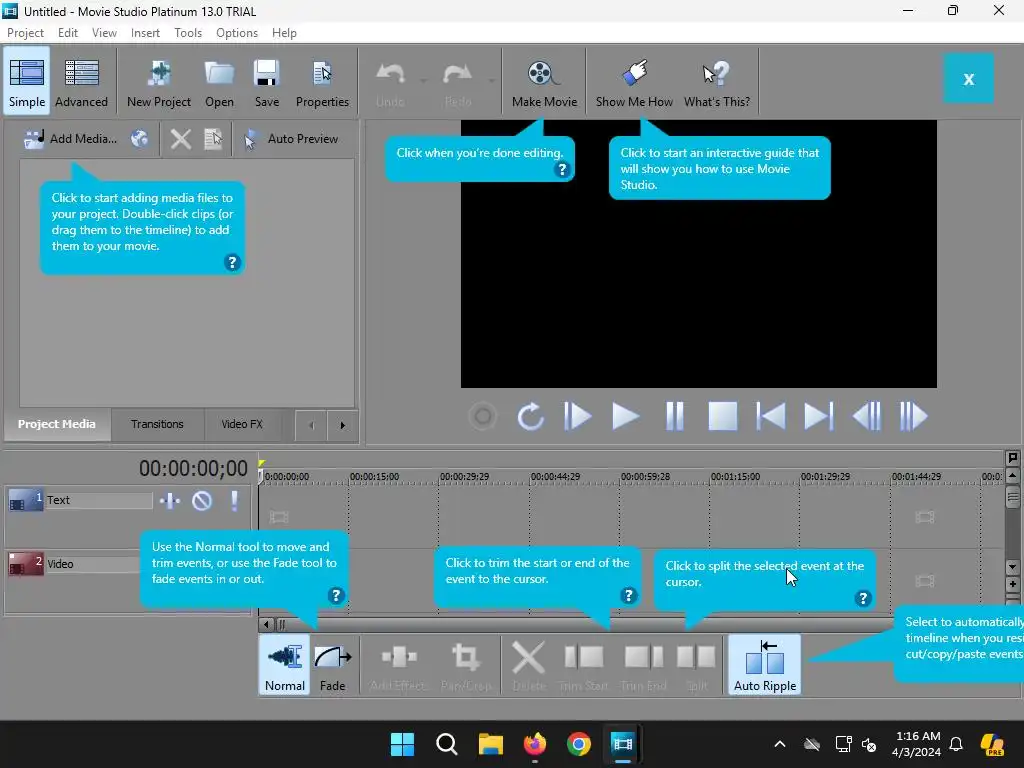Click the Get Media from web globe icon
This screenshot has height=768, width=1024.
pyautogui.click(x=139, y=138)
